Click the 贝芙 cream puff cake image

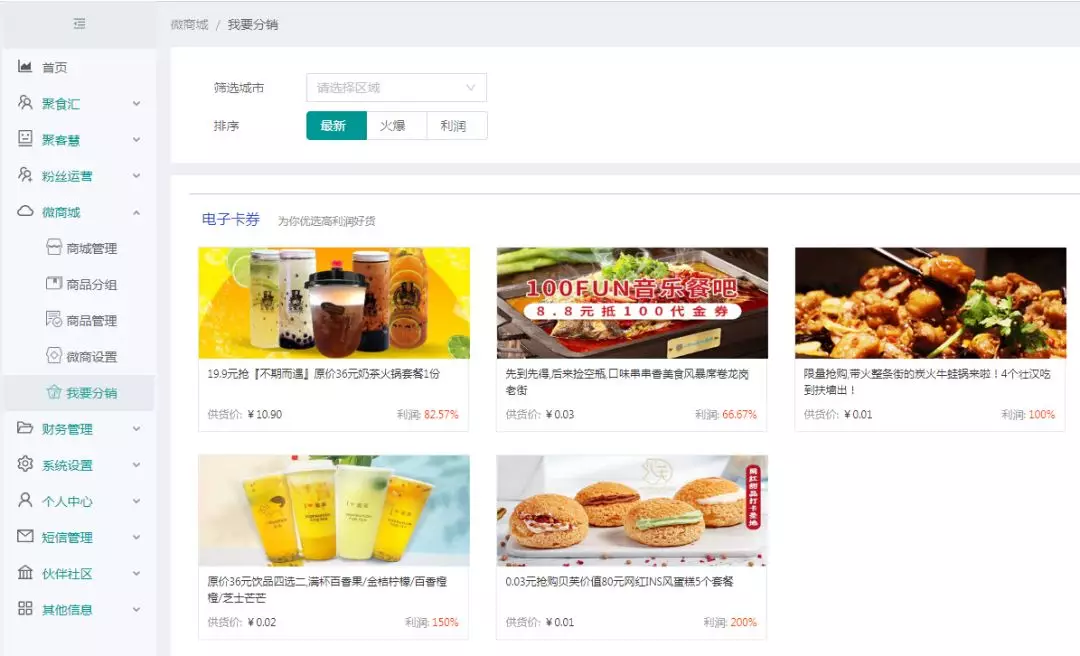pos(632,510)
